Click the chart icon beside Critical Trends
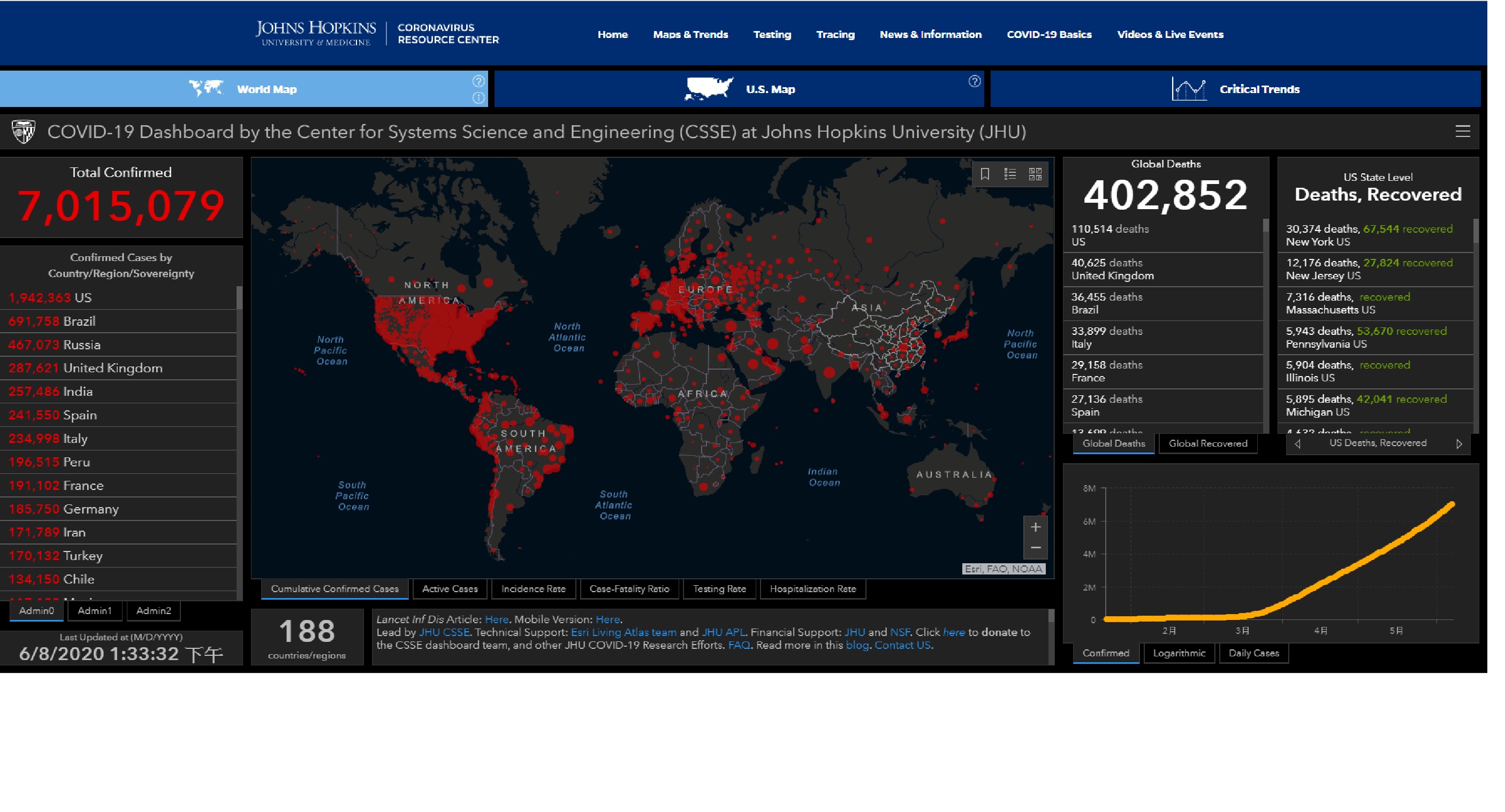 pos(1189,89)
